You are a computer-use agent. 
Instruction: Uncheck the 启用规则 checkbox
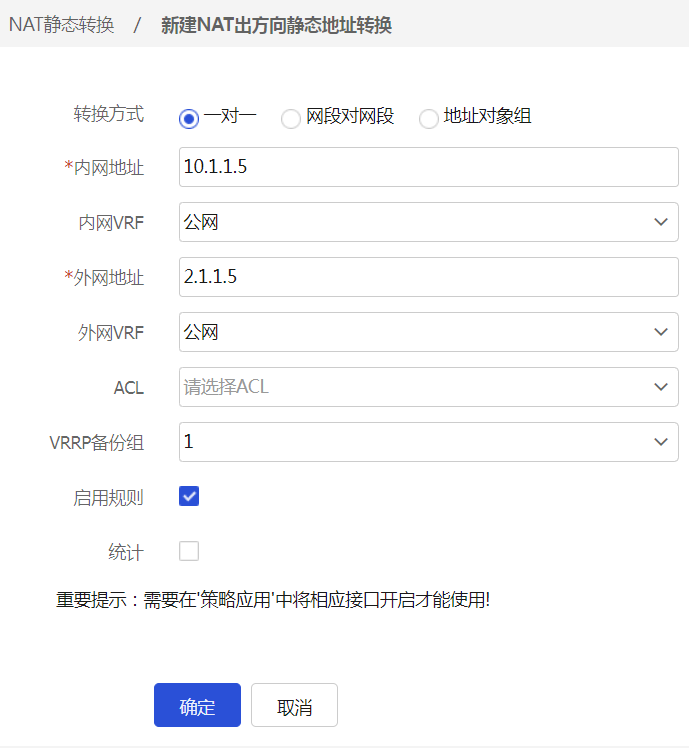click(x=189, y=496)
